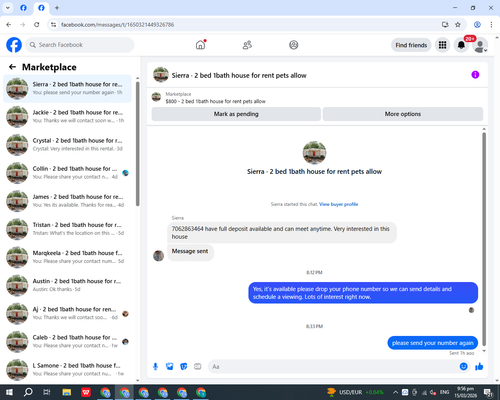Image resolution: width=500 pixels, height=400 pixels.
Task: Follow the View buyer profile link
Action: (339, 204)
